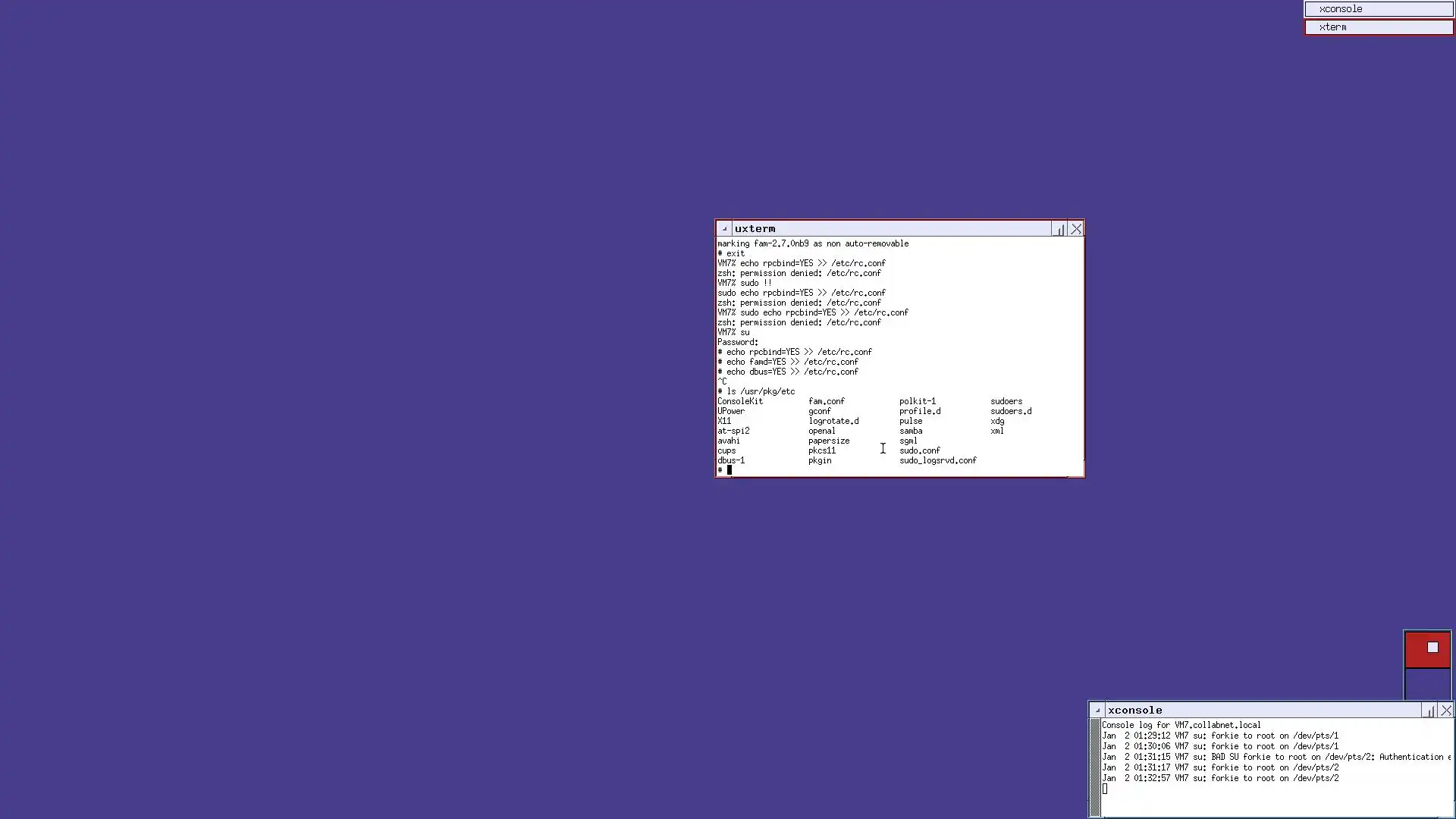Open the uxterm window menu icon
This screenshot has height=819, width=1456.
(724, 228)
